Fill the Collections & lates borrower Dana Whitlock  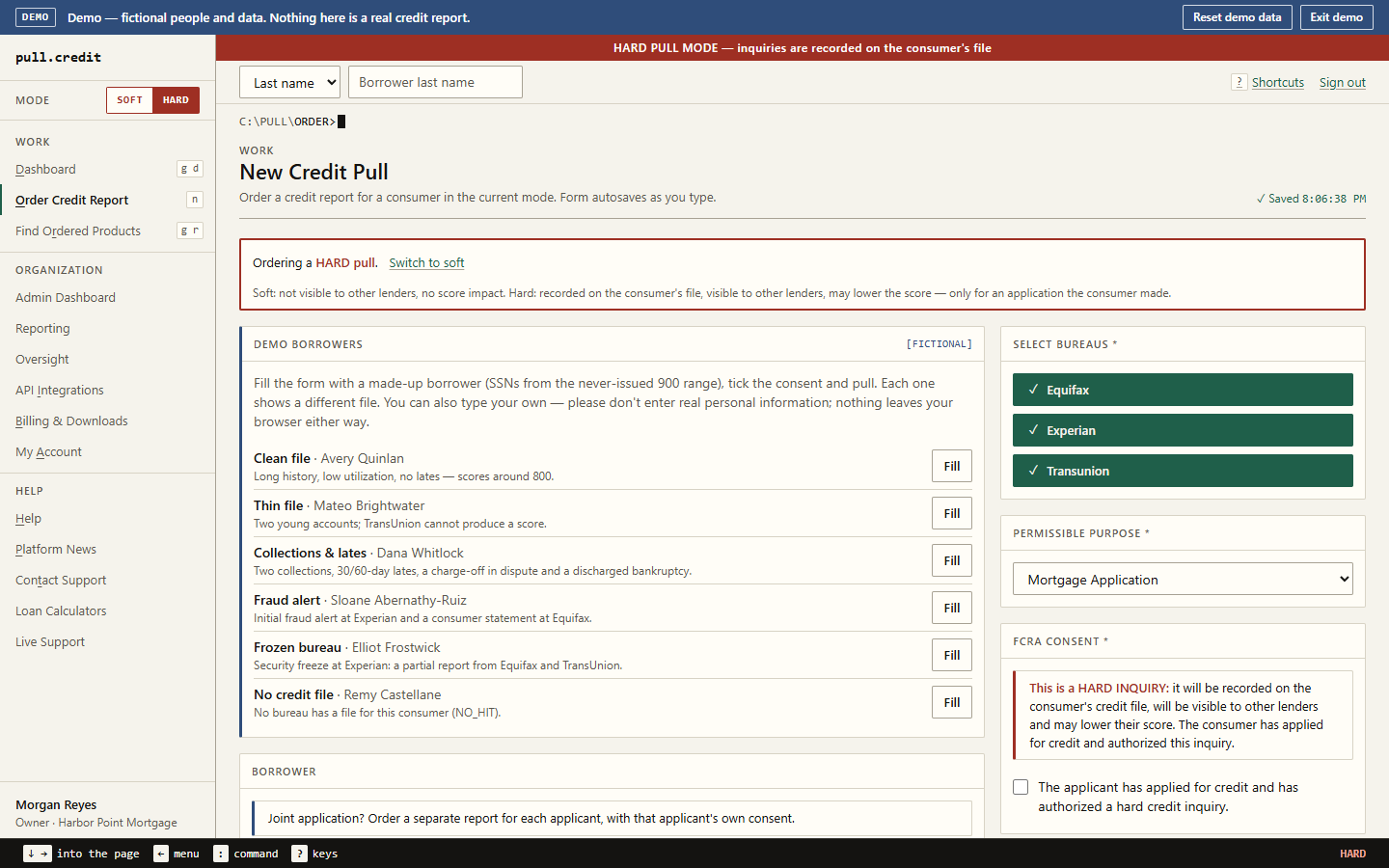[x=952, y=560]
